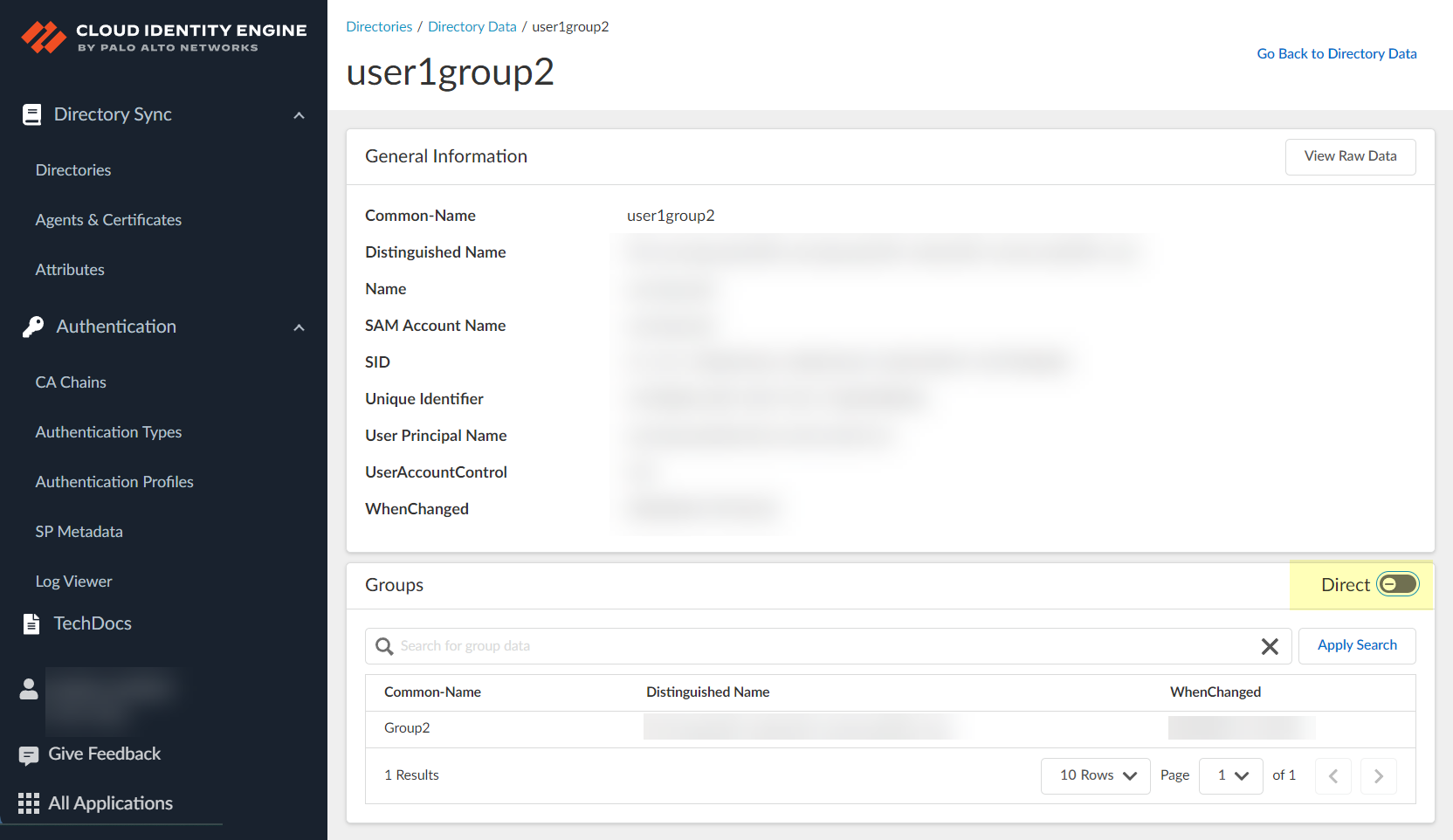Image resolution: width=1453 pixels, height=840 pixels.
Task: Open Agents & Certificates menu item
Action: (x=108, y=220)
